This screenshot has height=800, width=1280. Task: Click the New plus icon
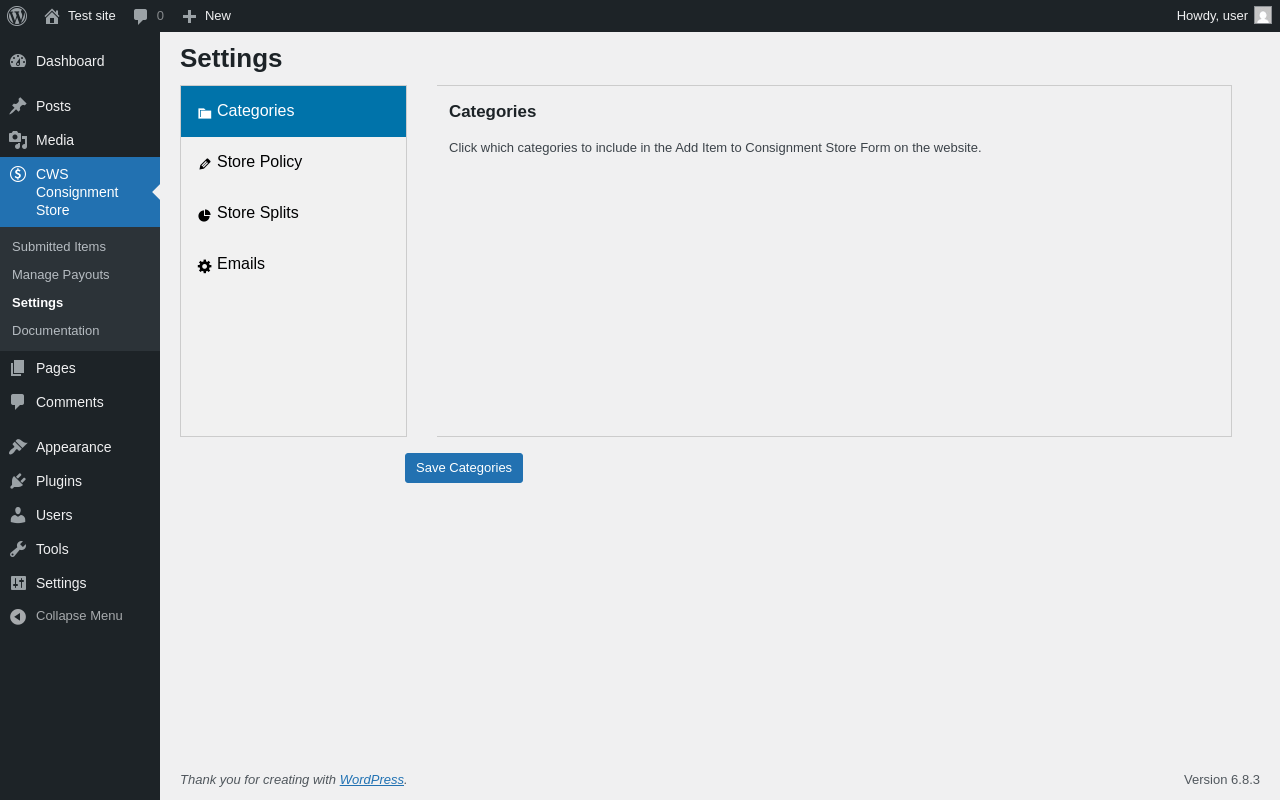coord(189,16)
